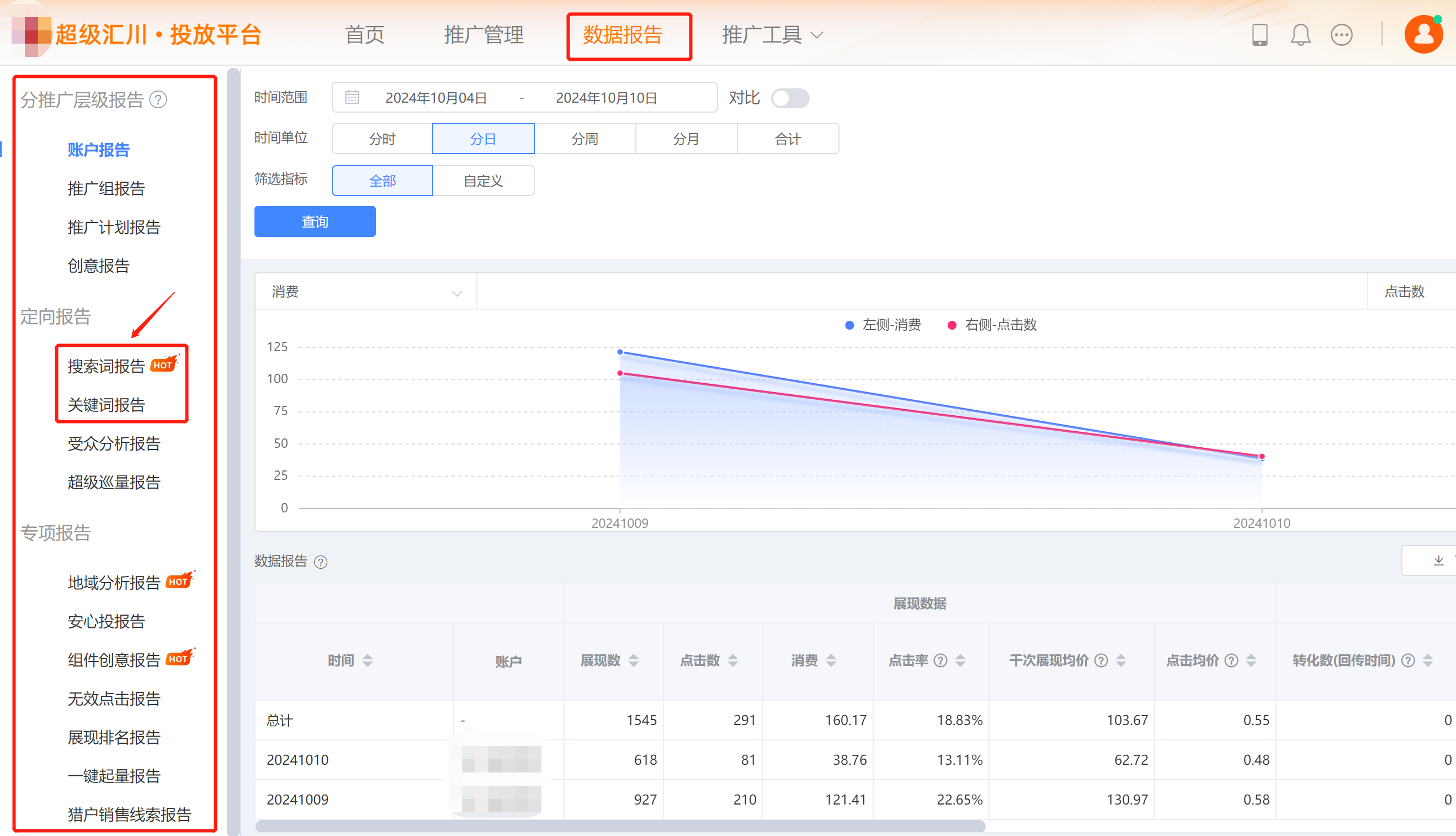Click the end date 2024年10月10日 field

(x=607, y=98)
